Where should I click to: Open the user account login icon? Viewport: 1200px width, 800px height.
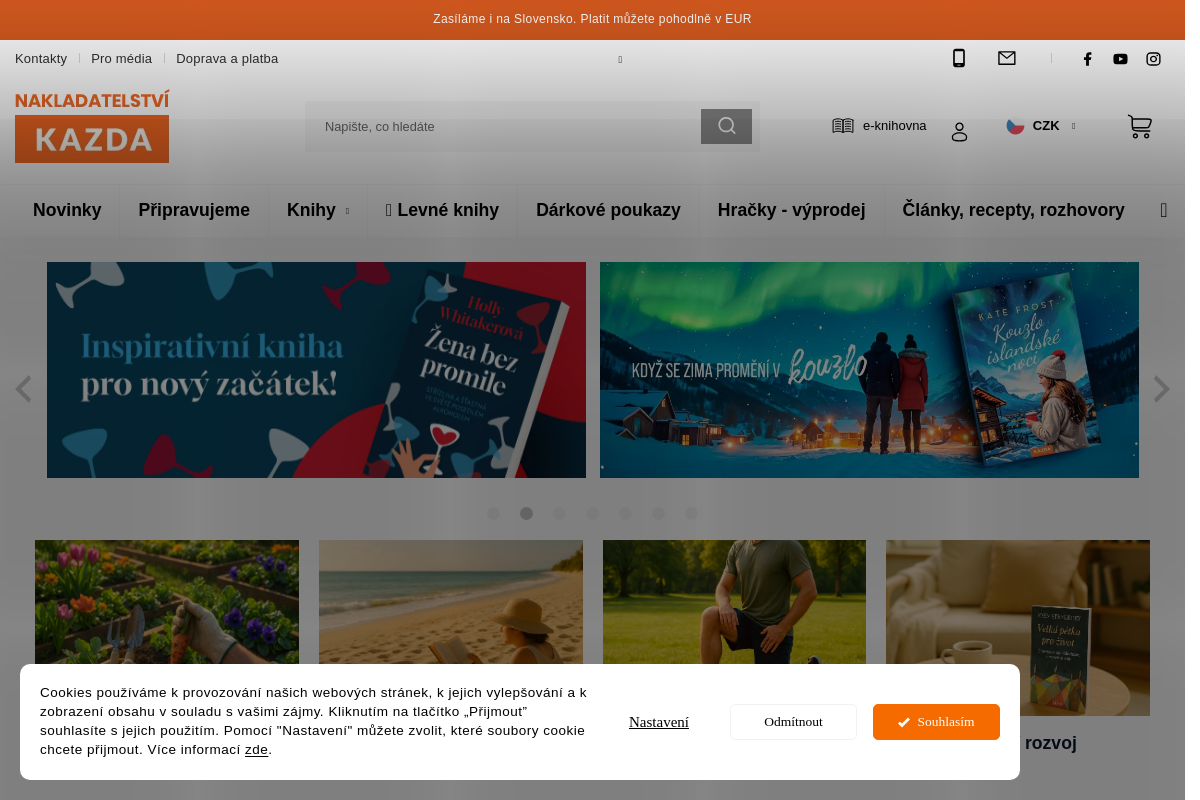[x=959, y=132]
